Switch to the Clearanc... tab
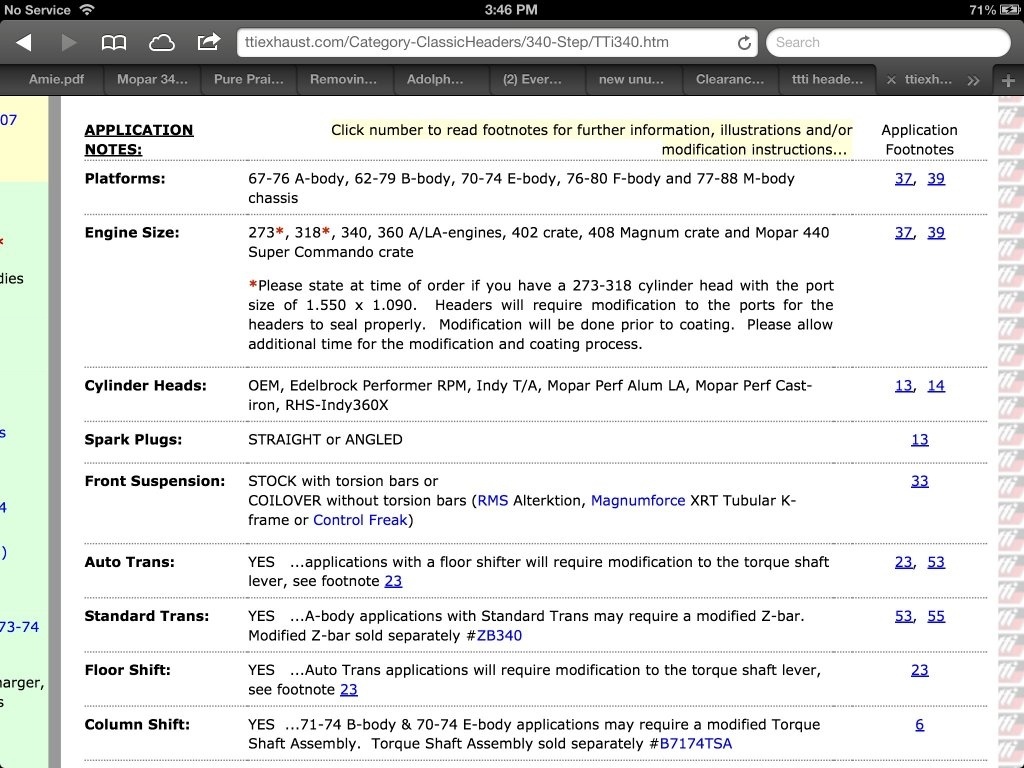This screenshot has width=1024, height=768. (730, 79)
